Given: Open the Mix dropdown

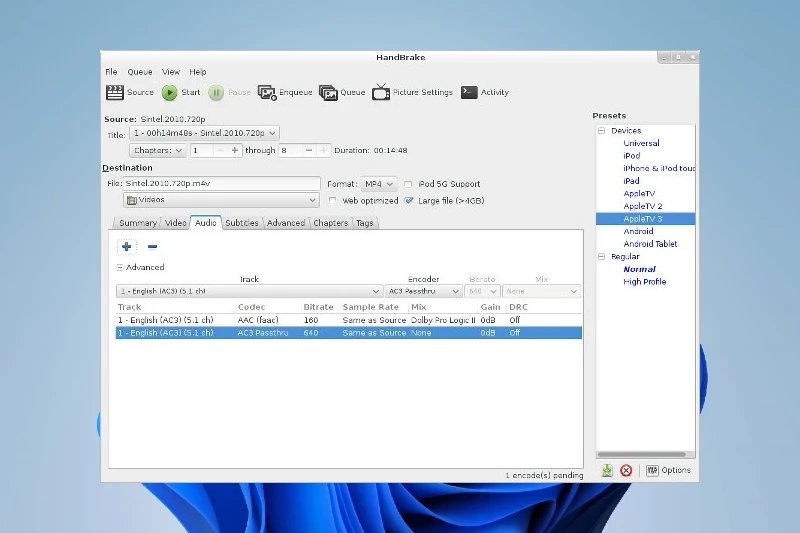Looking at the screenshot, I should click(x=541, y=291).
